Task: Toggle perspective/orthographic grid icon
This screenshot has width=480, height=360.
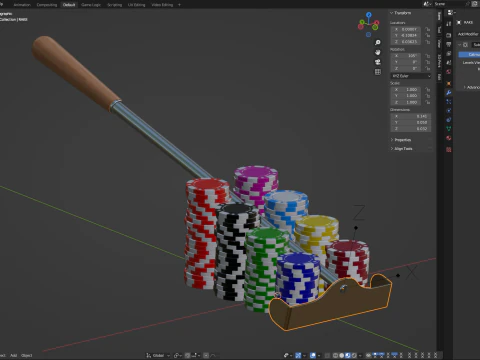Action: tap(378, 72)
